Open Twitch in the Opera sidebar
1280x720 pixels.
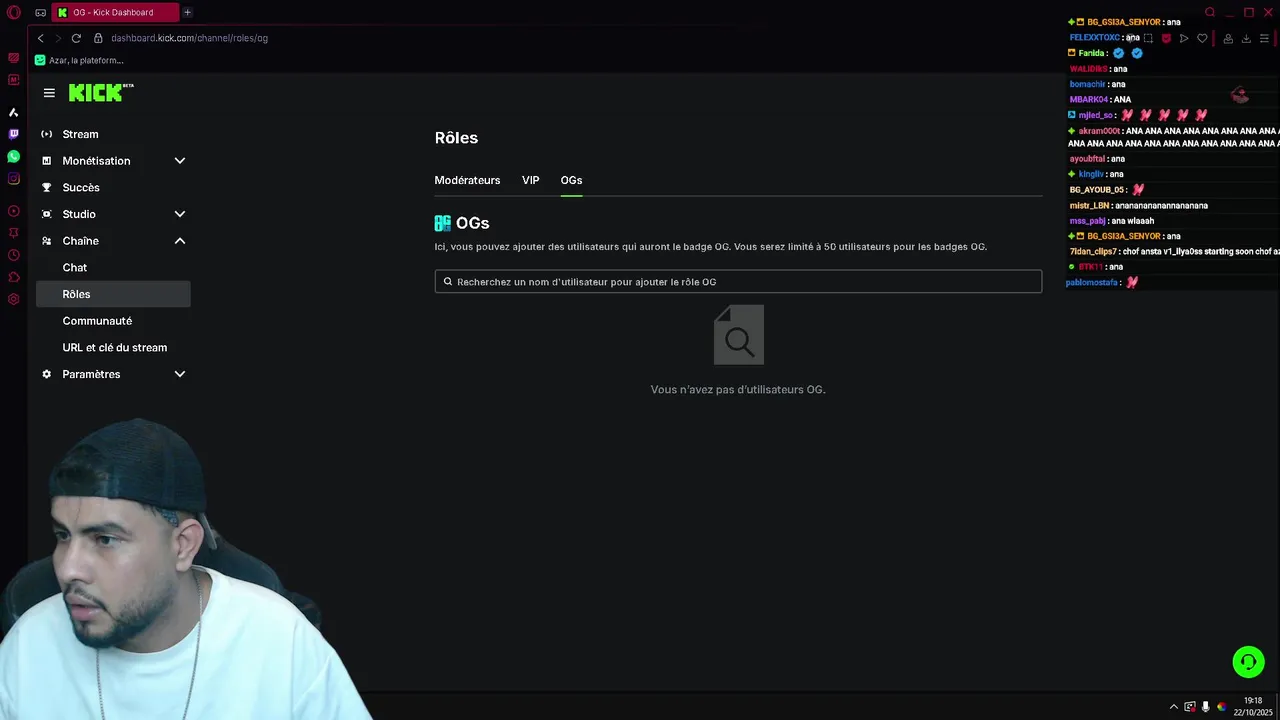[x=13, y=134]
